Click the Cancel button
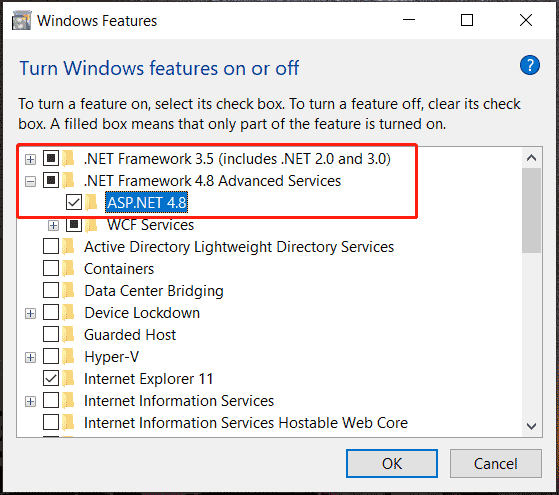This screenshot has width=559, height=495. click(496, 464)
